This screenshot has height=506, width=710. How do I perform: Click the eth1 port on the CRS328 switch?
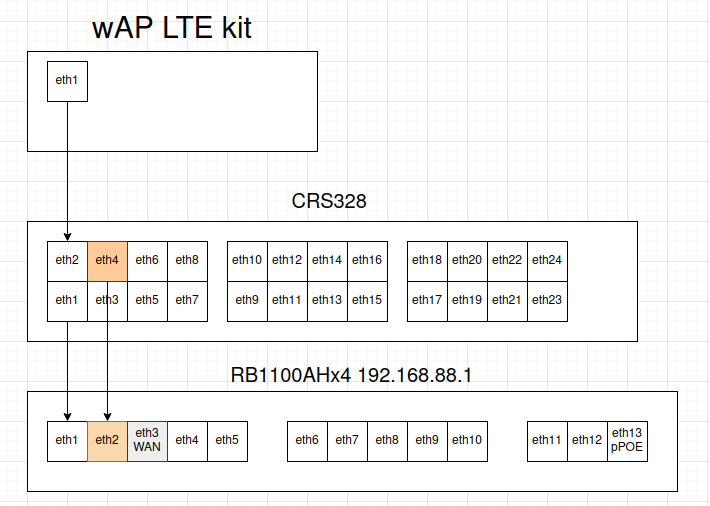[x=67, y=301]
